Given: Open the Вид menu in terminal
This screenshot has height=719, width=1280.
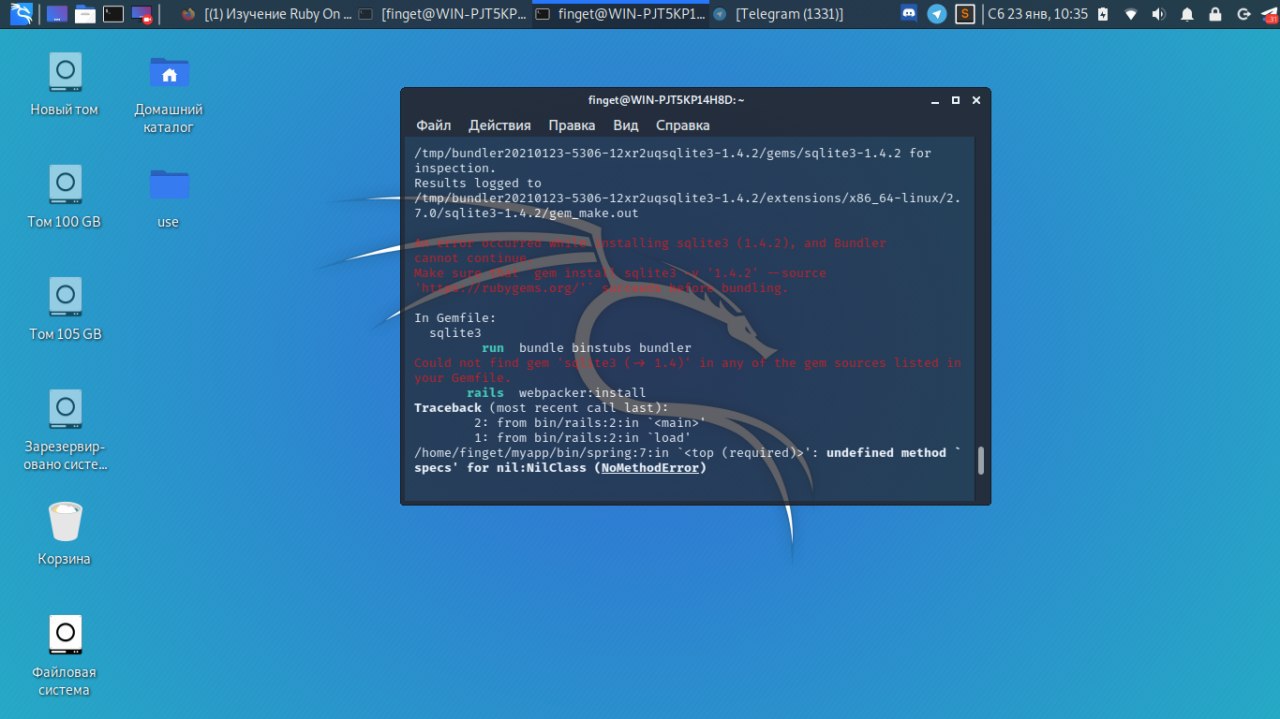Looking at the screenshot, I should 626,125.
